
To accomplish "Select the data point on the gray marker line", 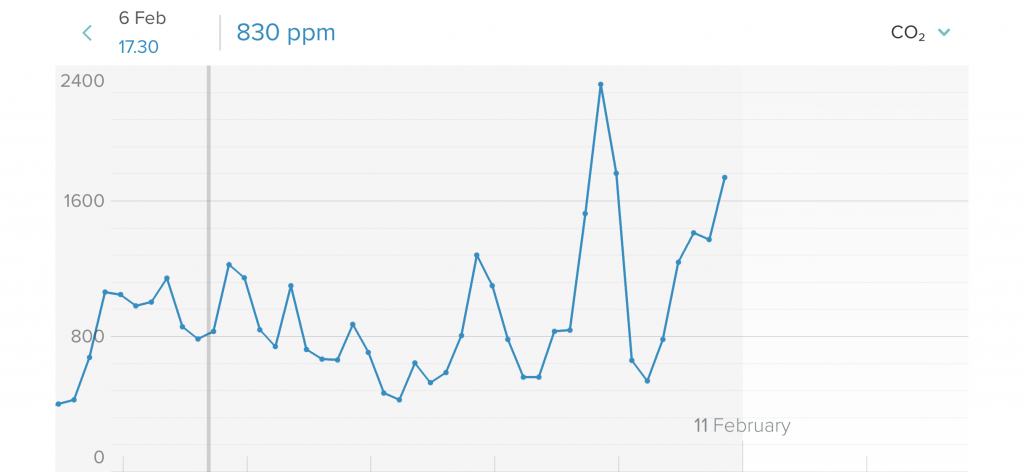I will [x=213, y=331].
